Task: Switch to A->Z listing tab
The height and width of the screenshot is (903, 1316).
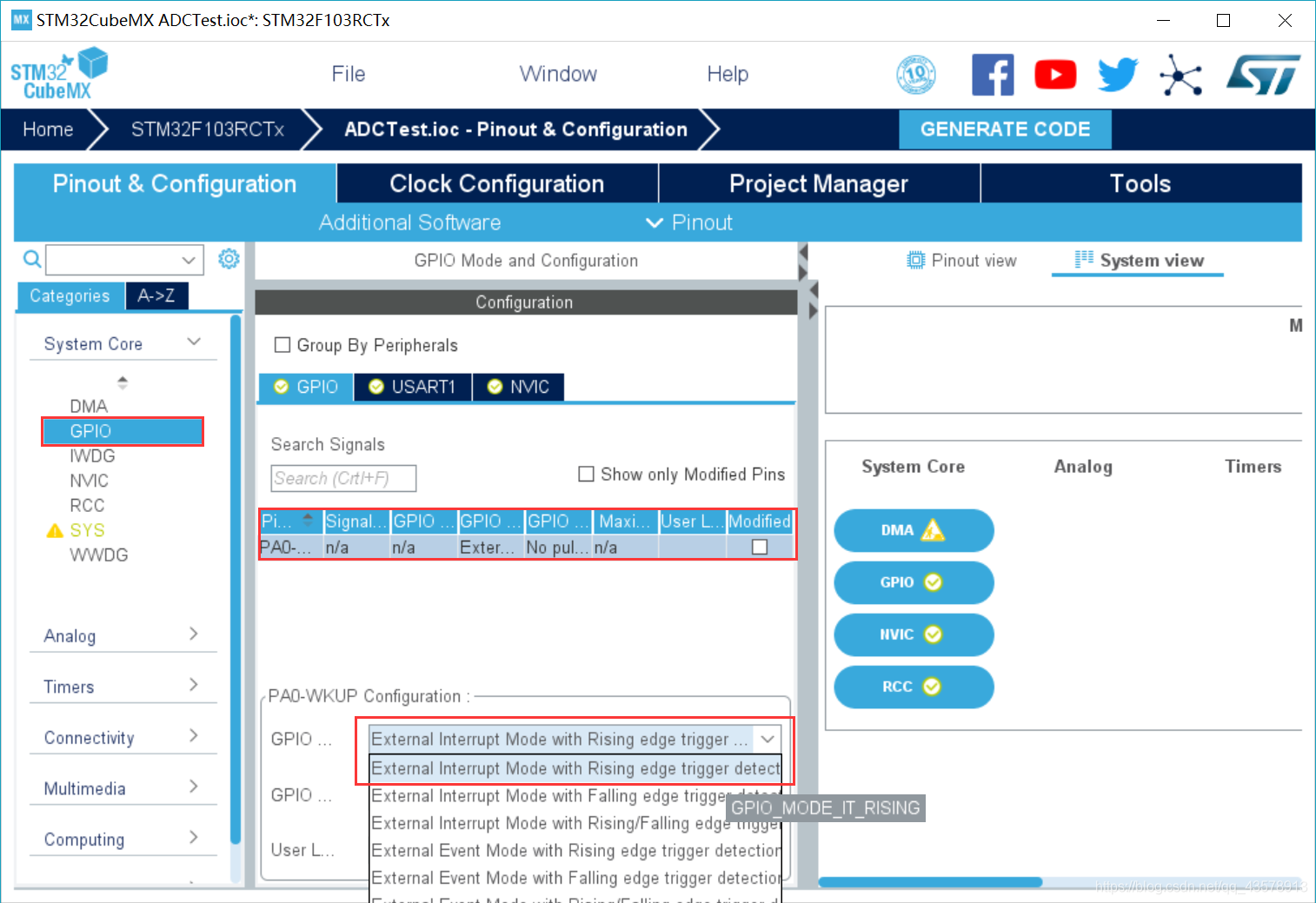Action: pyautogui.click(x=156, y=295)
